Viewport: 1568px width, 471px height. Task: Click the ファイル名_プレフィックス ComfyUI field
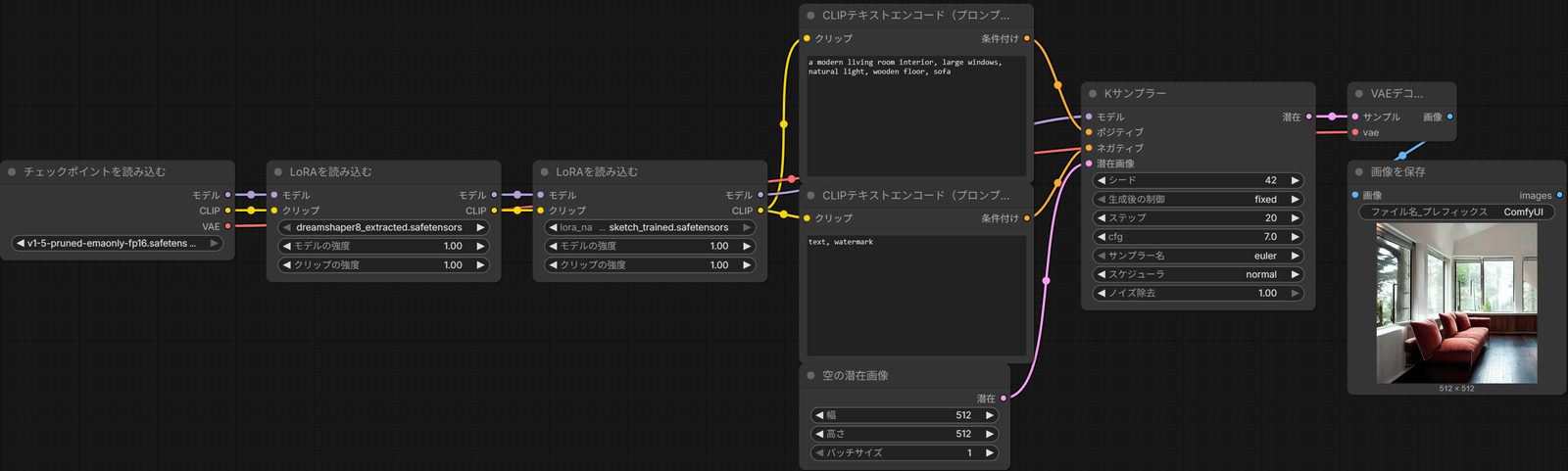click(x=1457, y=212)
